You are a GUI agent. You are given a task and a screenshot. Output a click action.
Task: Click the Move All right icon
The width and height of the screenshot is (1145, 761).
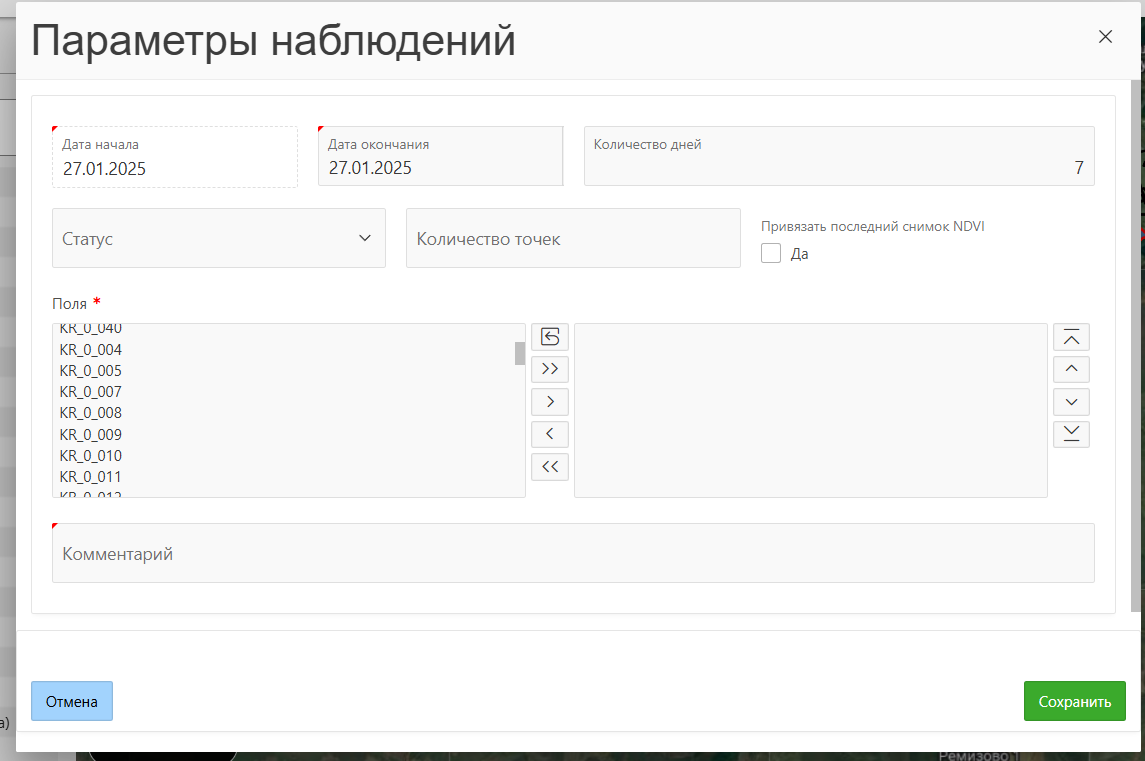549,369
